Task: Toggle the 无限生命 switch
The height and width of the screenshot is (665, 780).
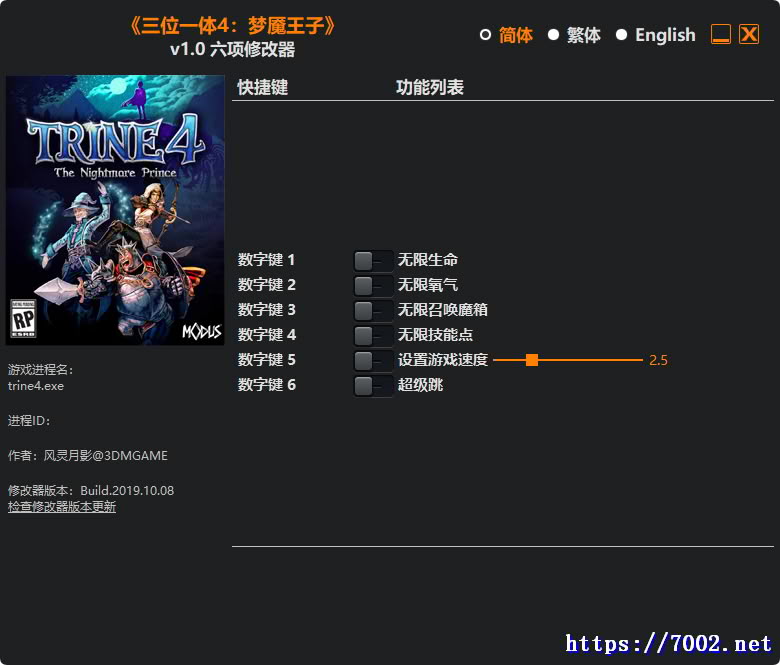Action: (x=373, y=260)
